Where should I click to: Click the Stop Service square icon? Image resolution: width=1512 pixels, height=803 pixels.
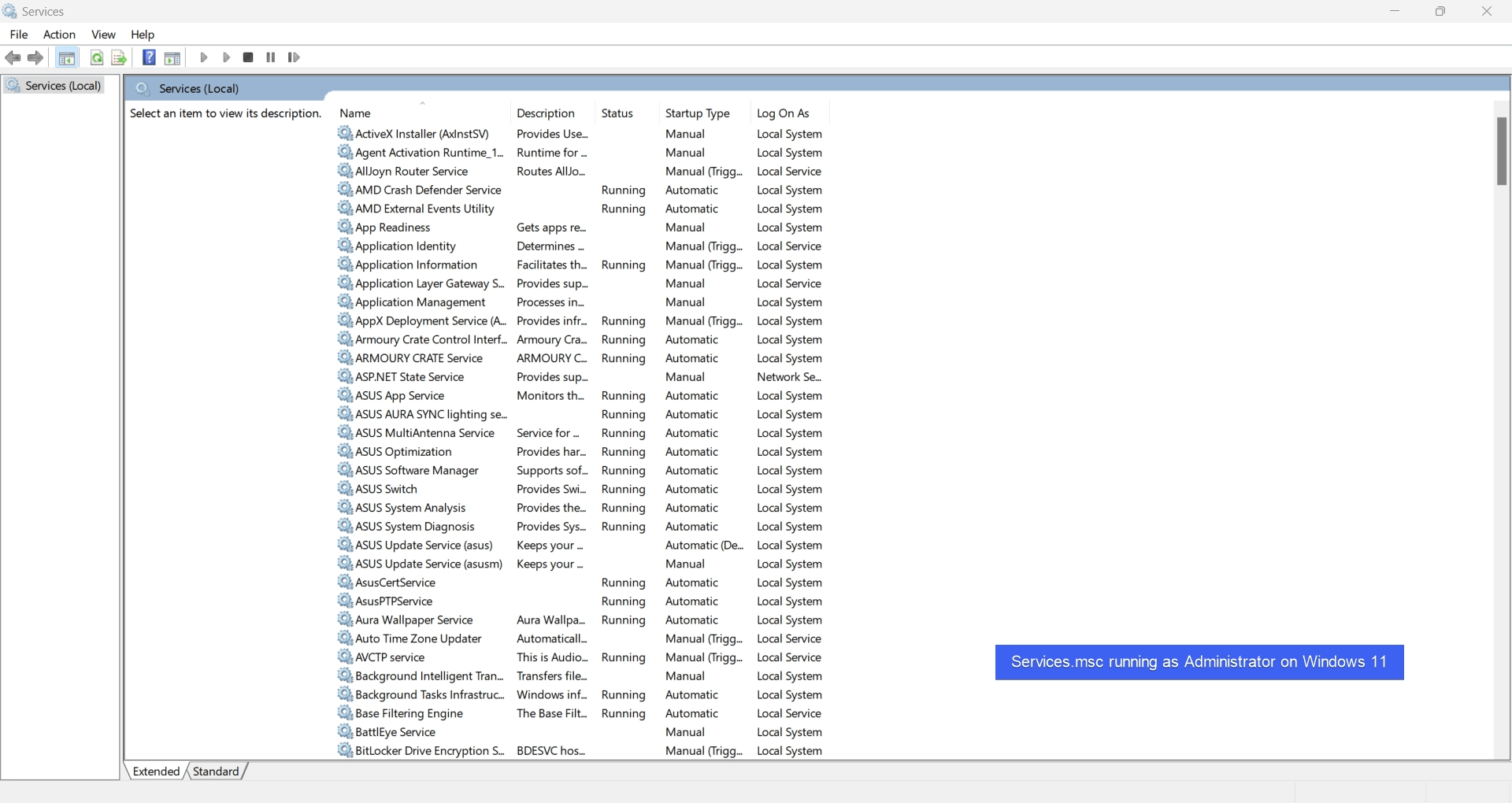(x=248, y=57)
